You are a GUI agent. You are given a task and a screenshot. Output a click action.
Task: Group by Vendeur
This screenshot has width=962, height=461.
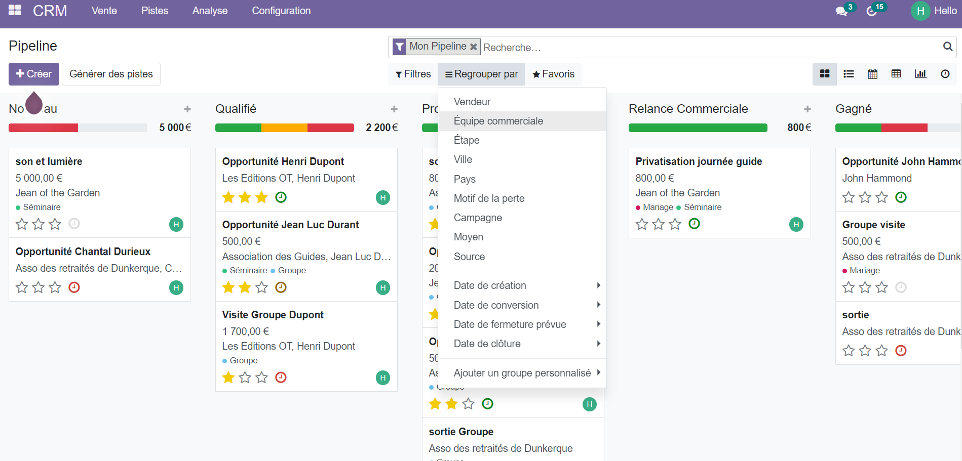[x=522, y=102]
